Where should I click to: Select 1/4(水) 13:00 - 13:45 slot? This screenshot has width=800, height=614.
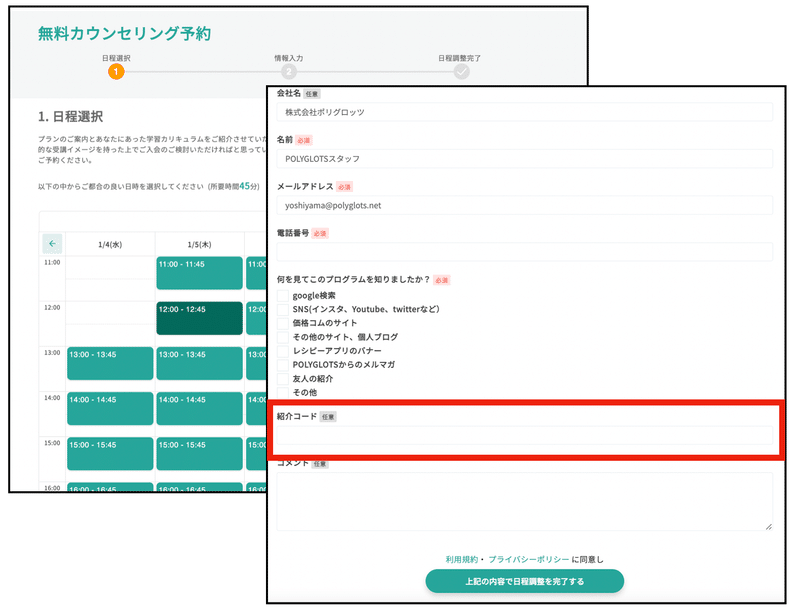pos(110,363)
